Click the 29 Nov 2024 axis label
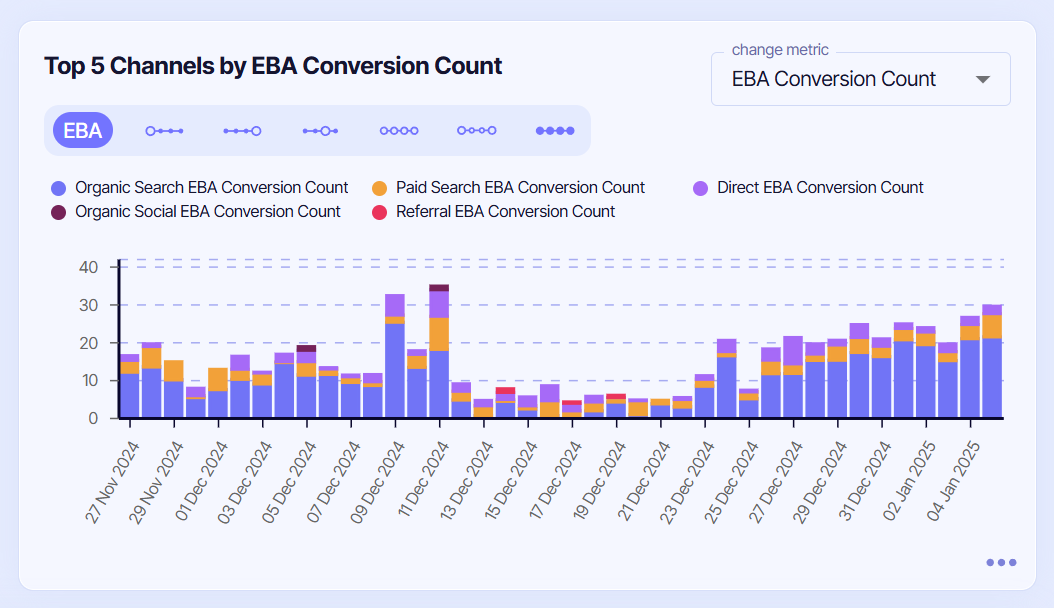1054x608 pixels. click(x=156, y=482)
